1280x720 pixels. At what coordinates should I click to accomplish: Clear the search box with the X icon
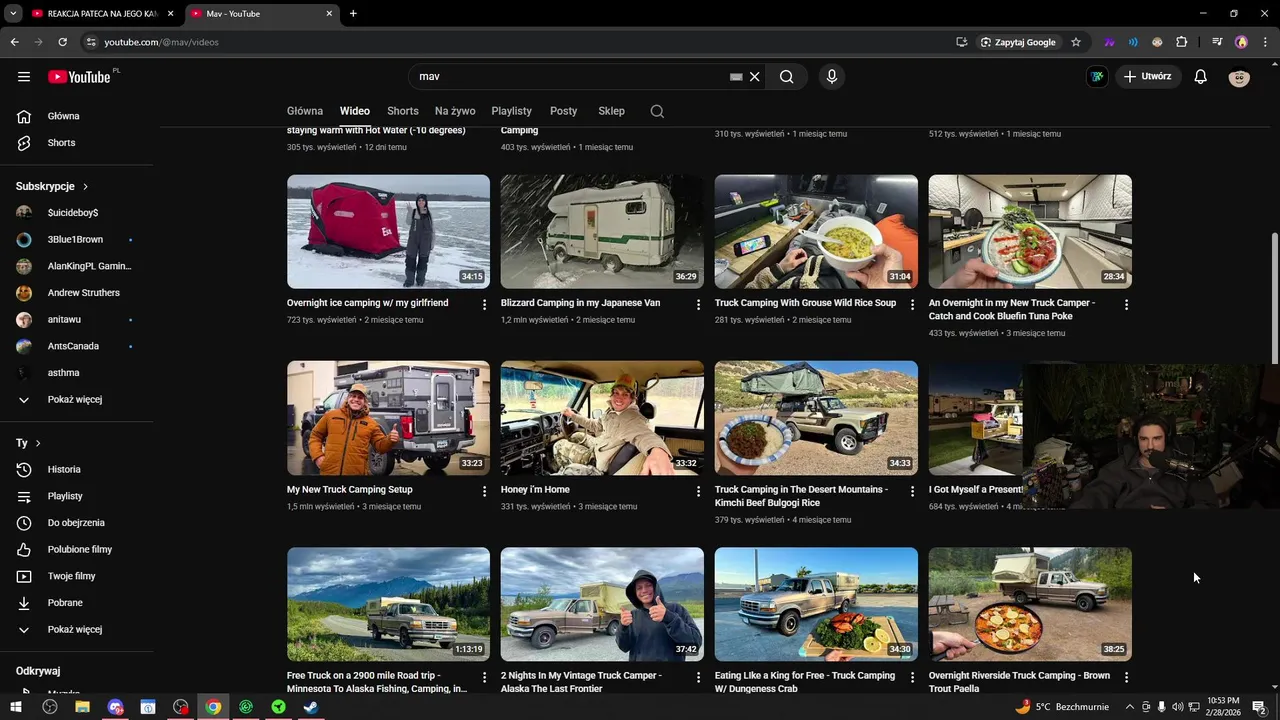(755, 77)
